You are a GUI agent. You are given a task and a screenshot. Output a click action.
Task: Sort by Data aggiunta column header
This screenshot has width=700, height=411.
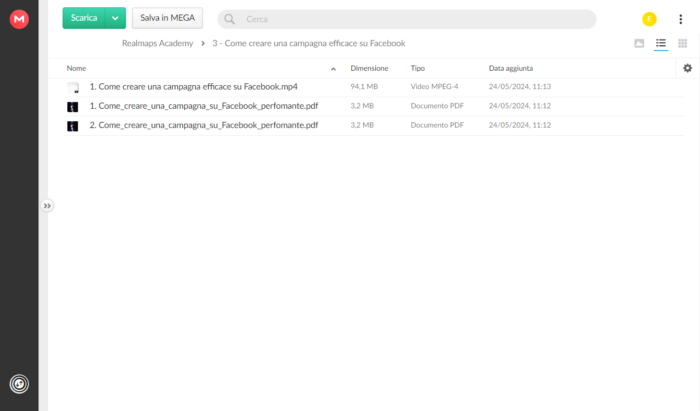(x=511, y=68)
